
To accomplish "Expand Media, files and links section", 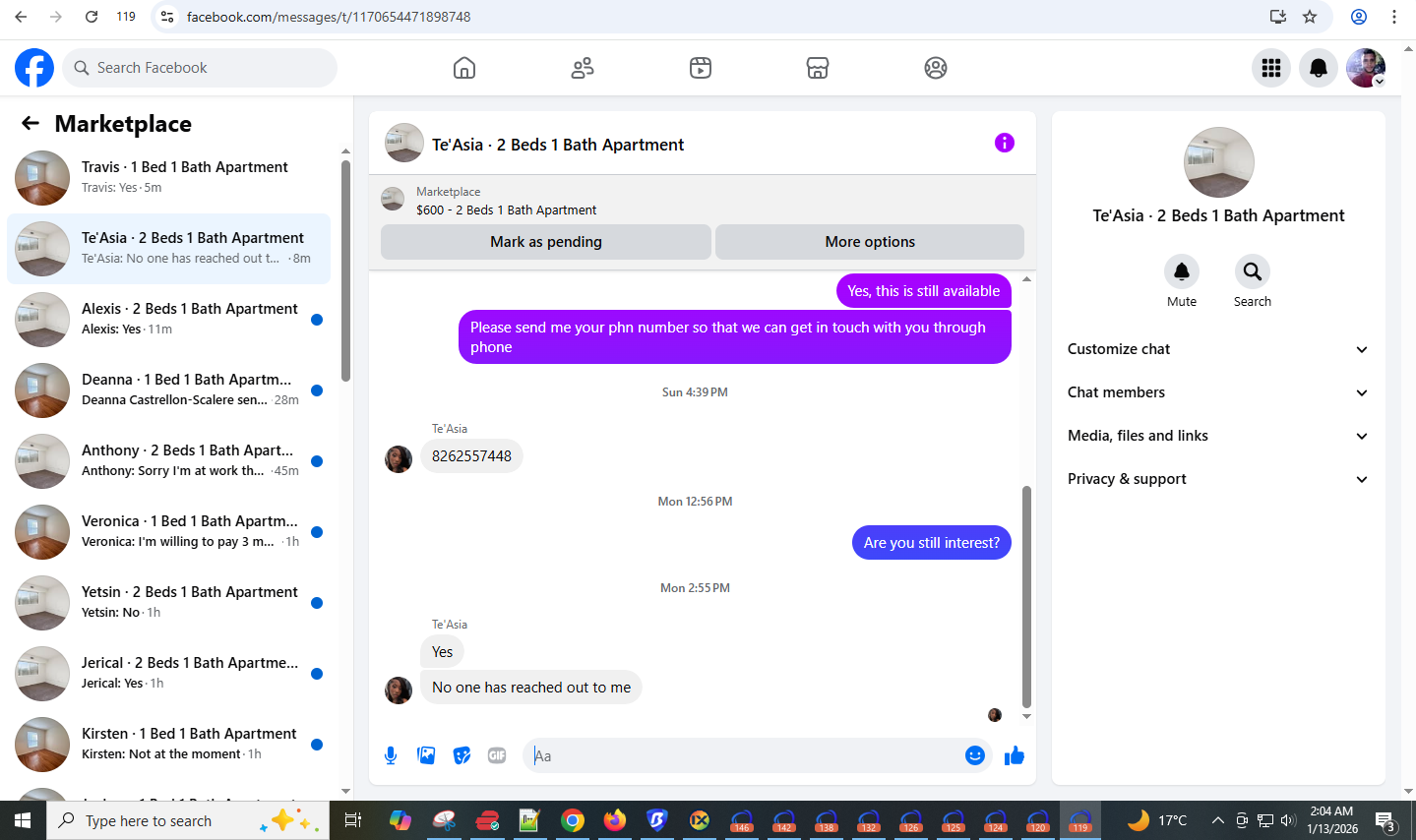I will click(x=1218, y=436).
